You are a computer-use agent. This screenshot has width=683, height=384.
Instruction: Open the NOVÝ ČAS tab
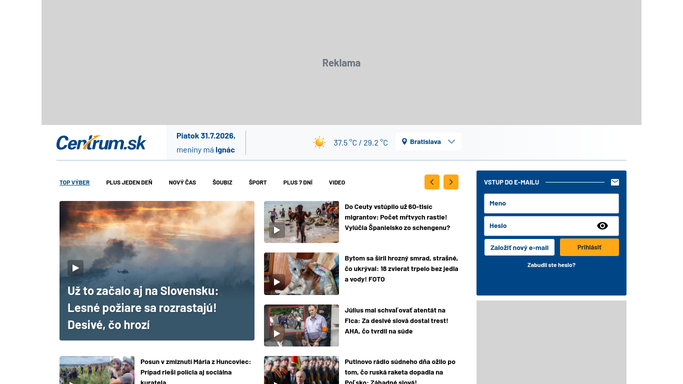tap(182, 182)
